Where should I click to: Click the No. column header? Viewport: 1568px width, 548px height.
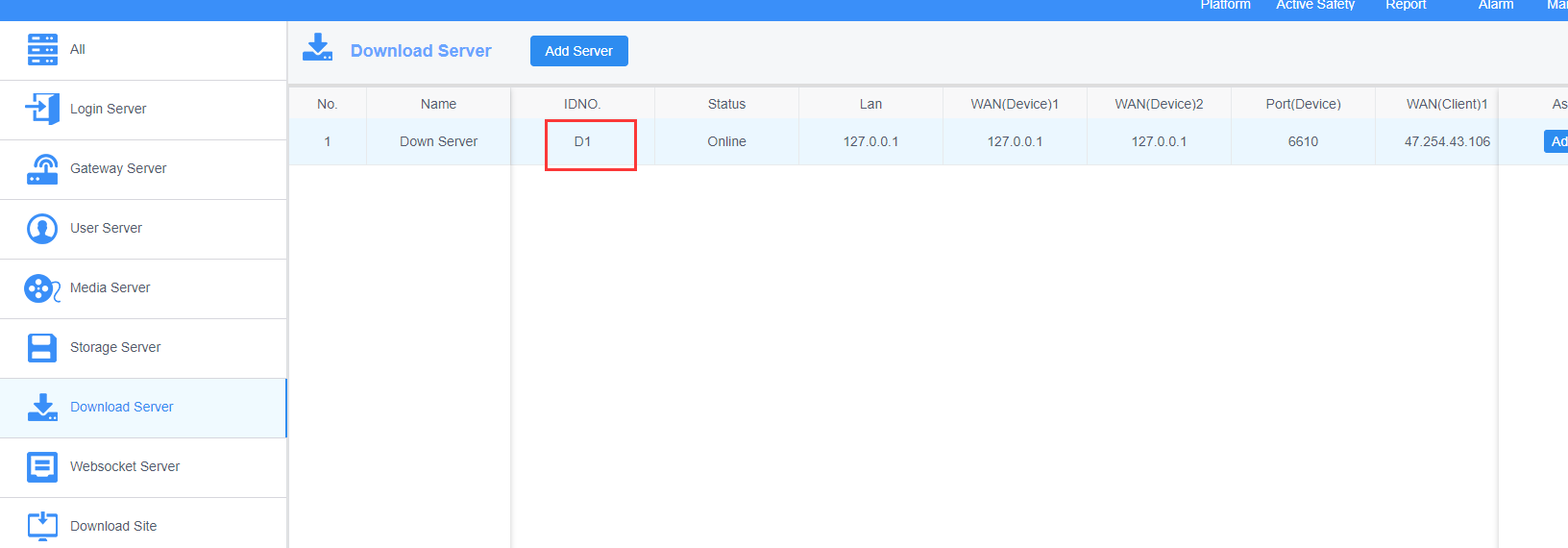pyautogui.click(x=328, y=104)
